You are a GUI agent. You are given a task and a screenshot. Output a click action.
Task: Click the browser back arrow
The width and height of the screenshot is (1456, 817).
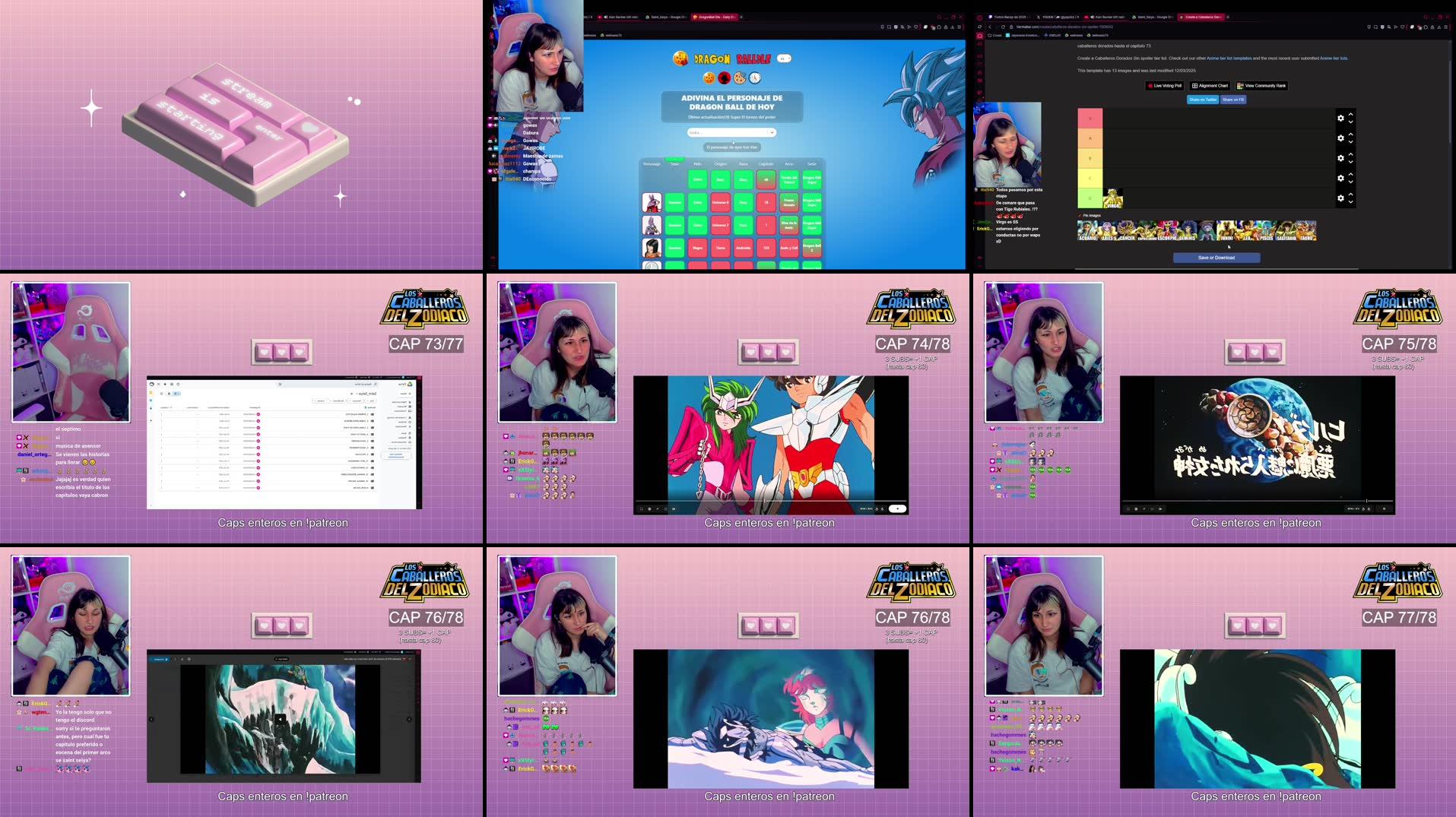(990, 27)
